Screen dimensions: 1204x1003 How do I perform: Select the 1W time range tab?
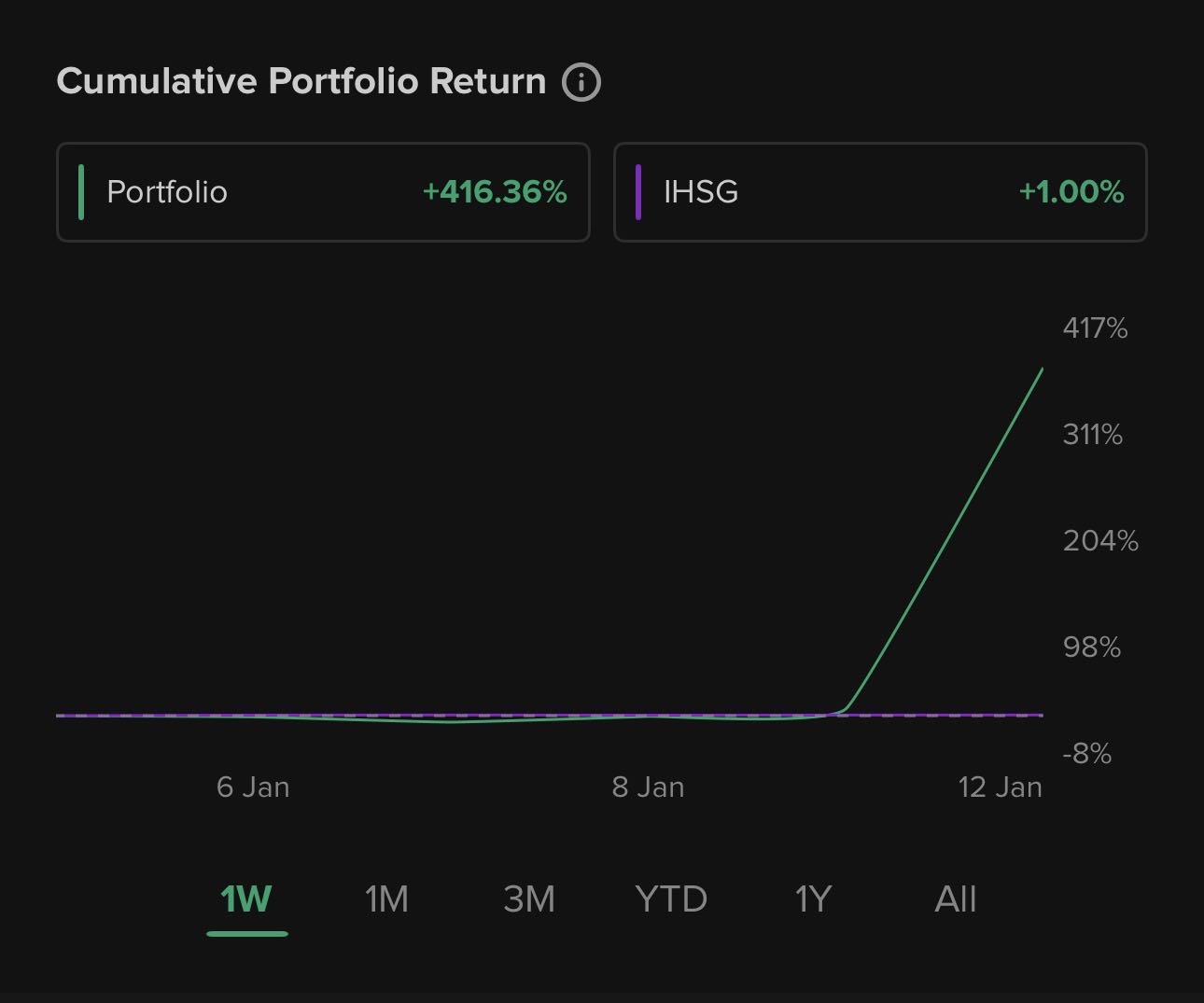(246, 899)
